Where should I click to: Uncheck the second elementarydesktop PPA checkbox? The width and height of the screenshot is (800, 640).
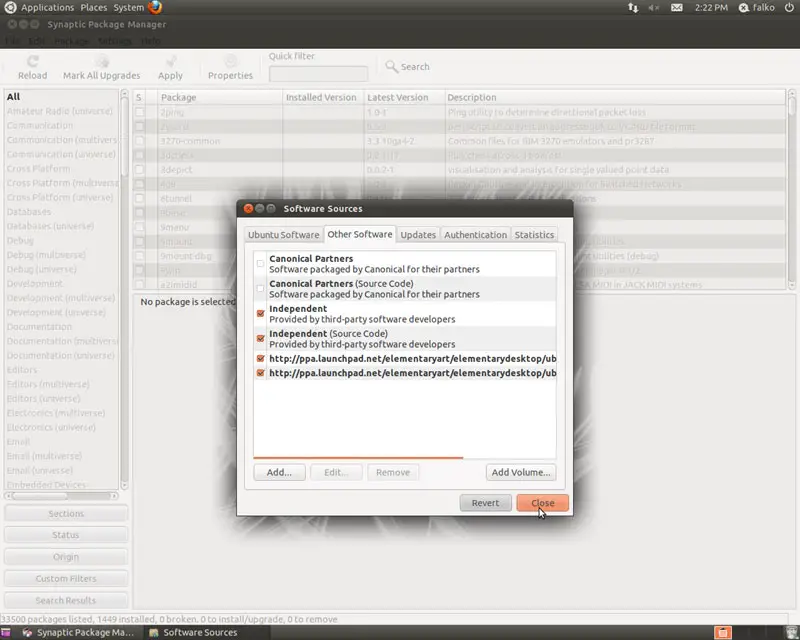260,373
